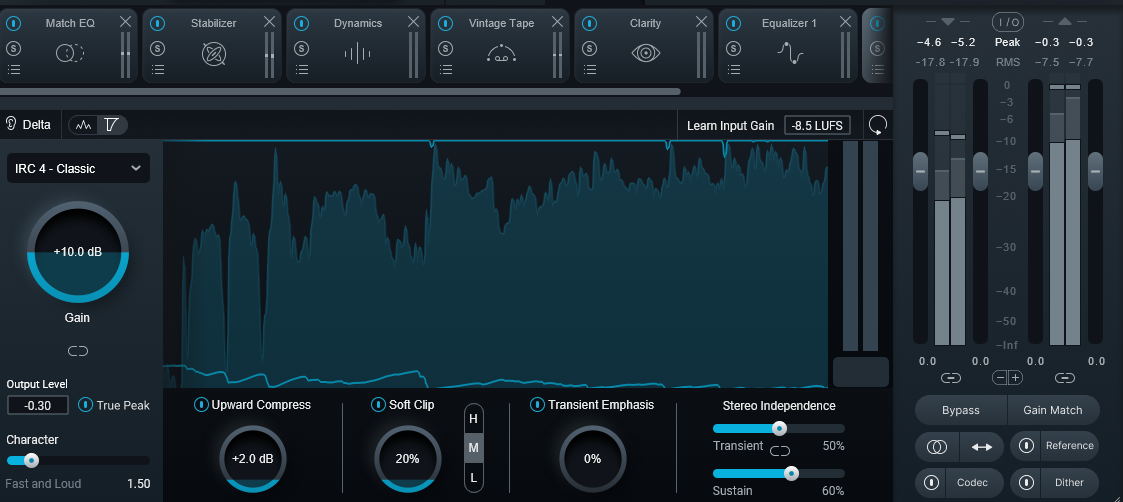The width and height of the screenshot is (1123, 502).
Task: Click Learn Input Gain
Action: coord(731,125)
